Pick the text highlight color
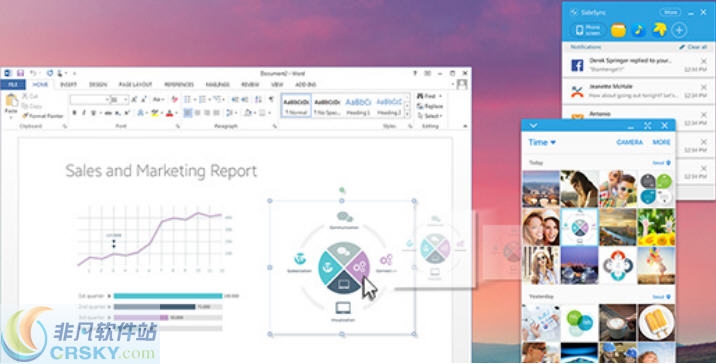Image resolution: width=716 pixels, height=364 pixels. click(155, 112)
